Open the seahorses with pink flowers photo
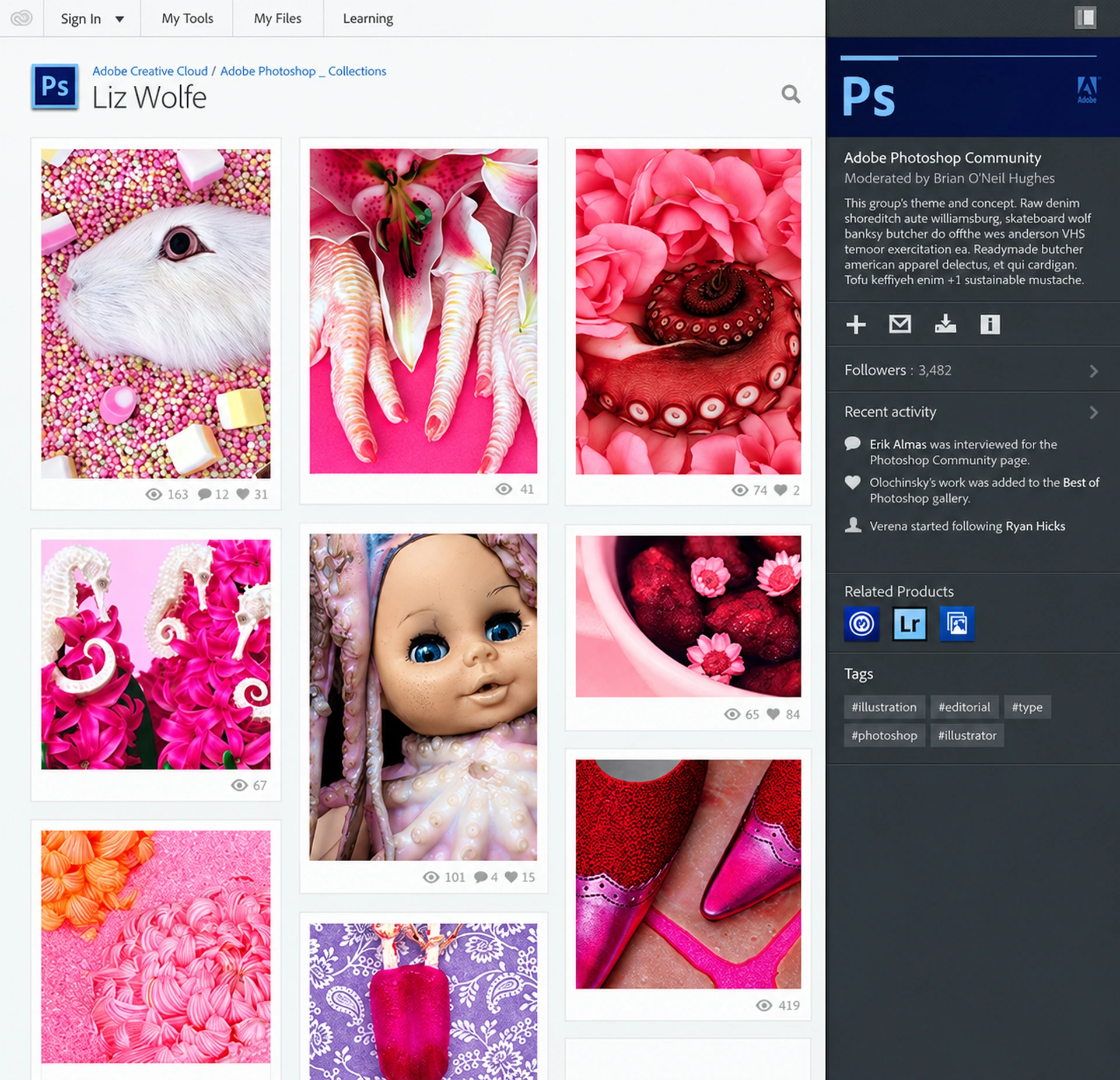The height and width of the screenshot is (1080, 1120). (156, 654)
